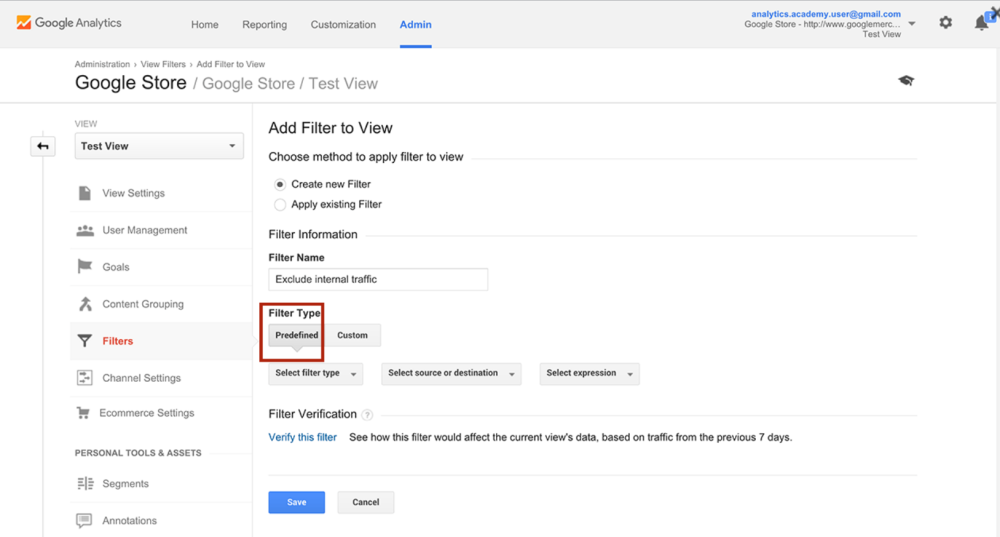Open Content Grouping in the sidebar
The width and height of the screenshot is (1000, 537).
[x=142, y=304]
